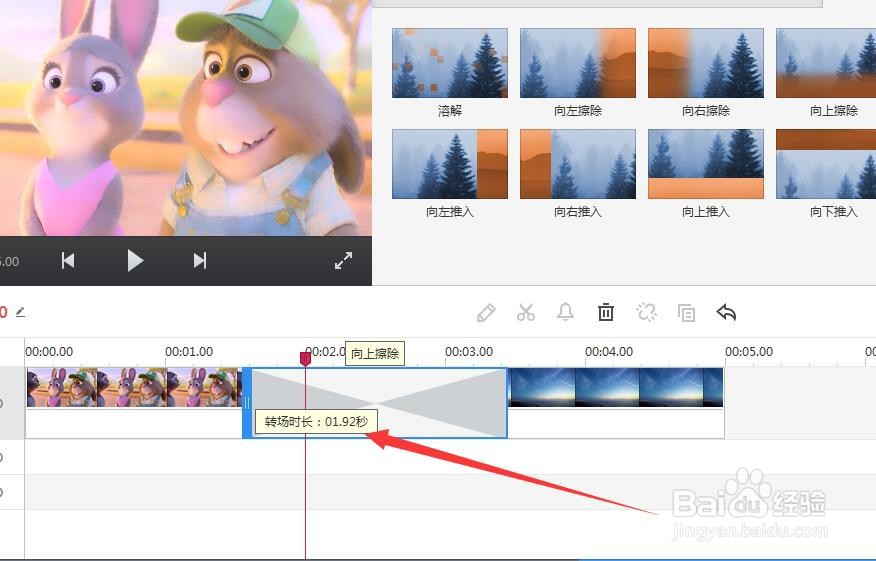Choose the 向右擦除 transition thumbnail
Screen dimensions: 876x561
706,63
